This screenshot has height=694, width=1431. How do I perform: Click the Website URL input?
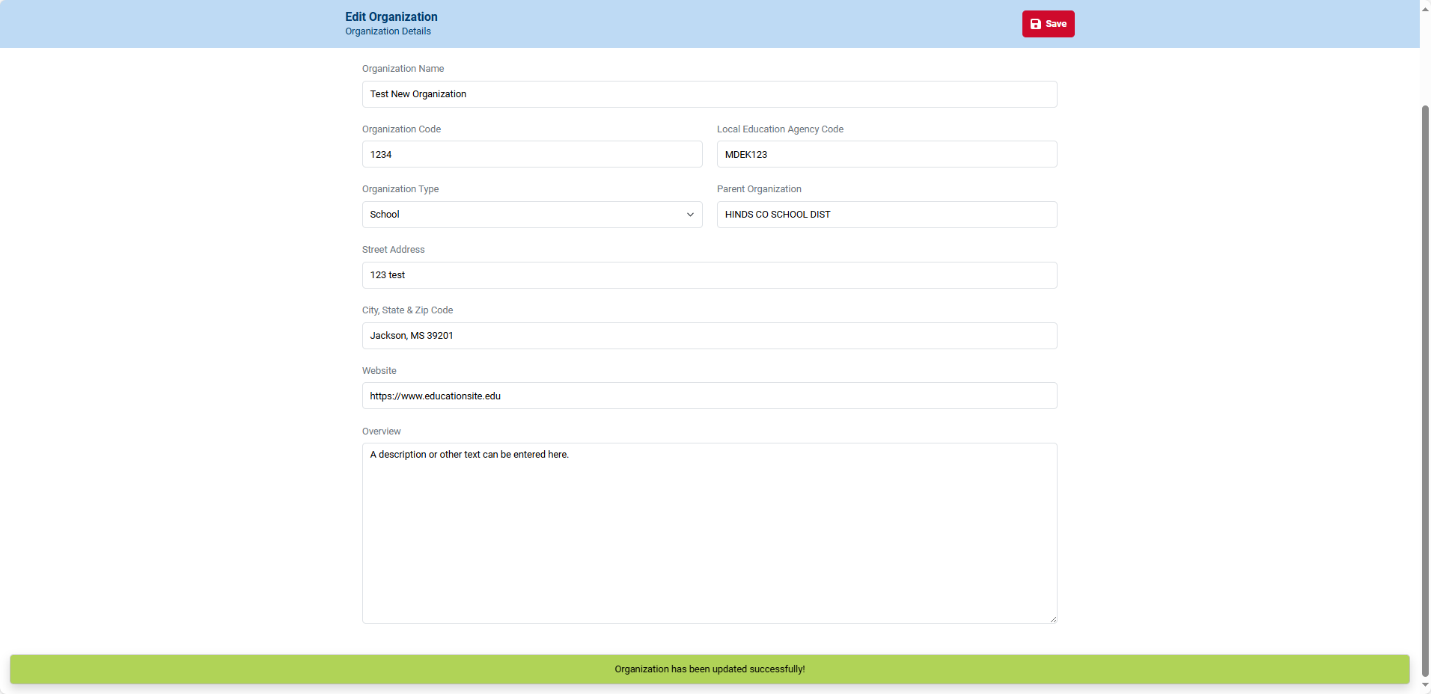point(709,395)
